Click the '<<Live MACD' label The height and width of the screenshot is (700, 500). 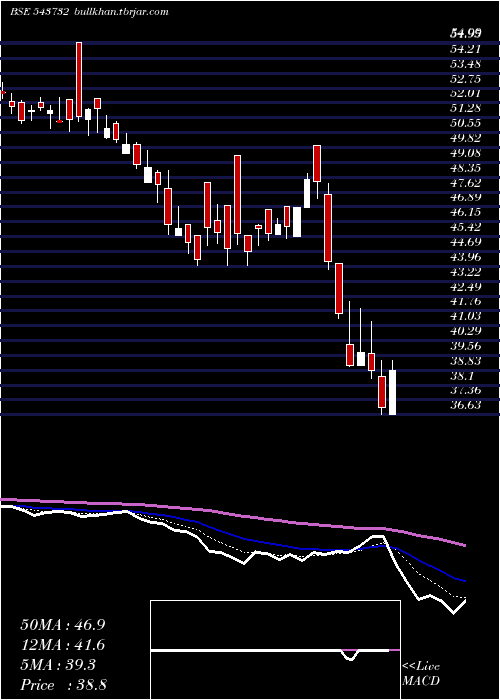point(421,674)
